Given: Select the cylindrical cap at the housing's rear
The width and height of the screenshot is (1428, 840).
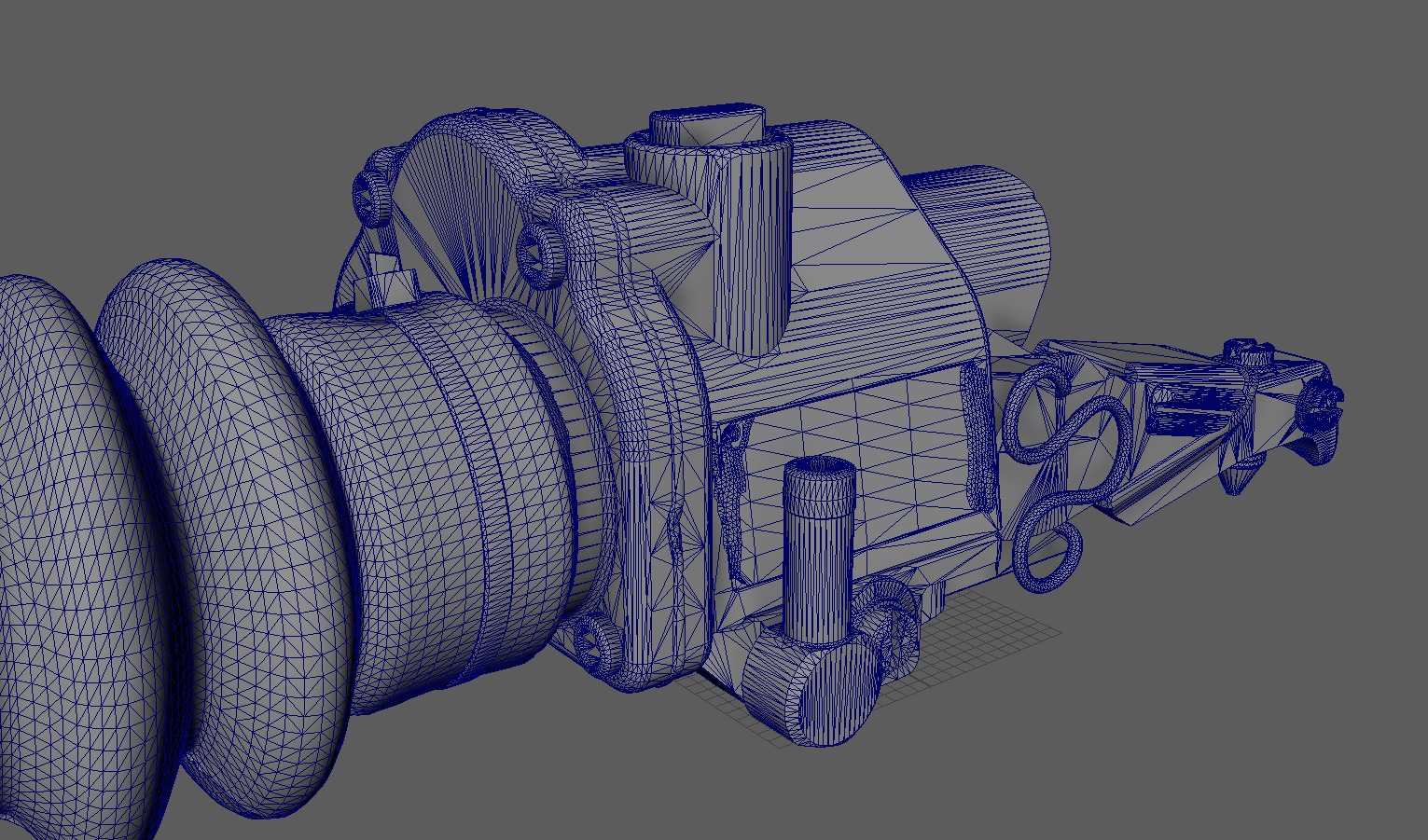Looking at the screenshot, I should (x=984, y=247).
